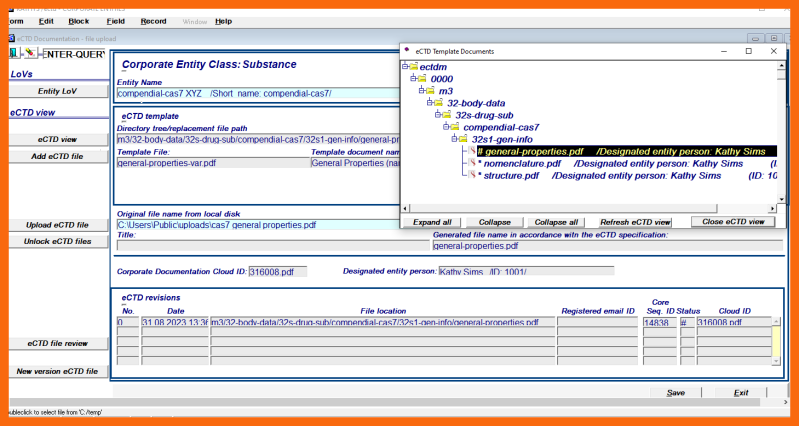Image resolution: width=799 pixels, height=426 pixels.
Task: Click the nomenclature.pdf document icon
Action: tap(471, 164)
